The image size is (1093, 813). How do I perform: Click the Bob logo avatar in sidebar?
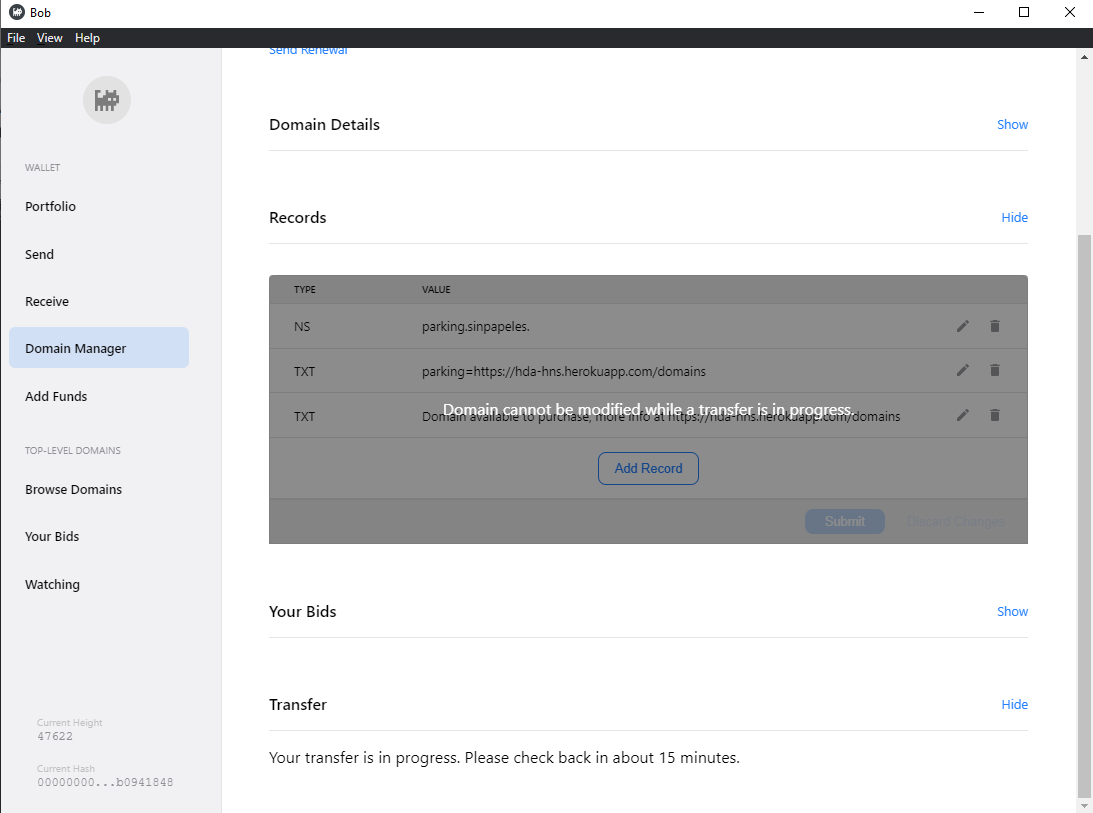(x=107, y=100)
